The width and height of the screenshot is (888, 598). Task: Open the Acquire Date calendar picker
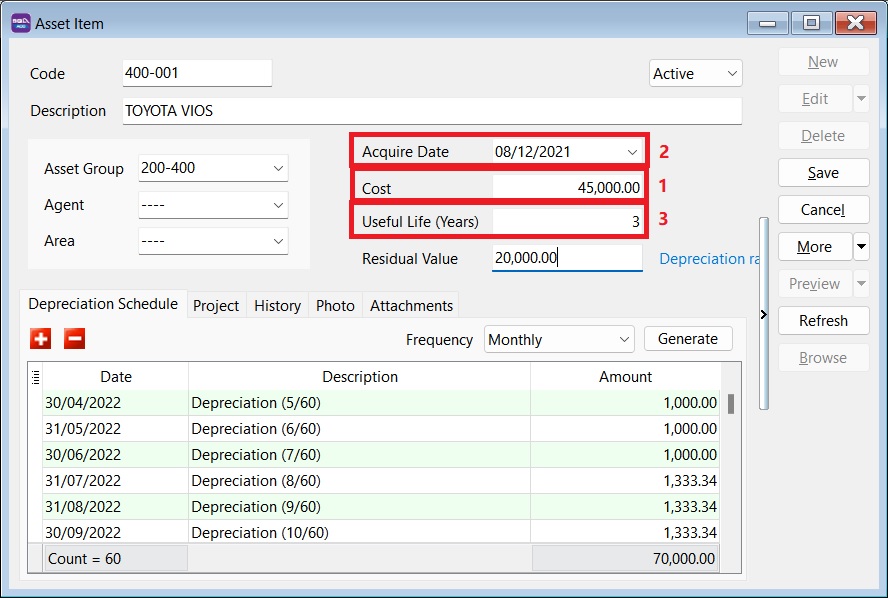point(632,152)
